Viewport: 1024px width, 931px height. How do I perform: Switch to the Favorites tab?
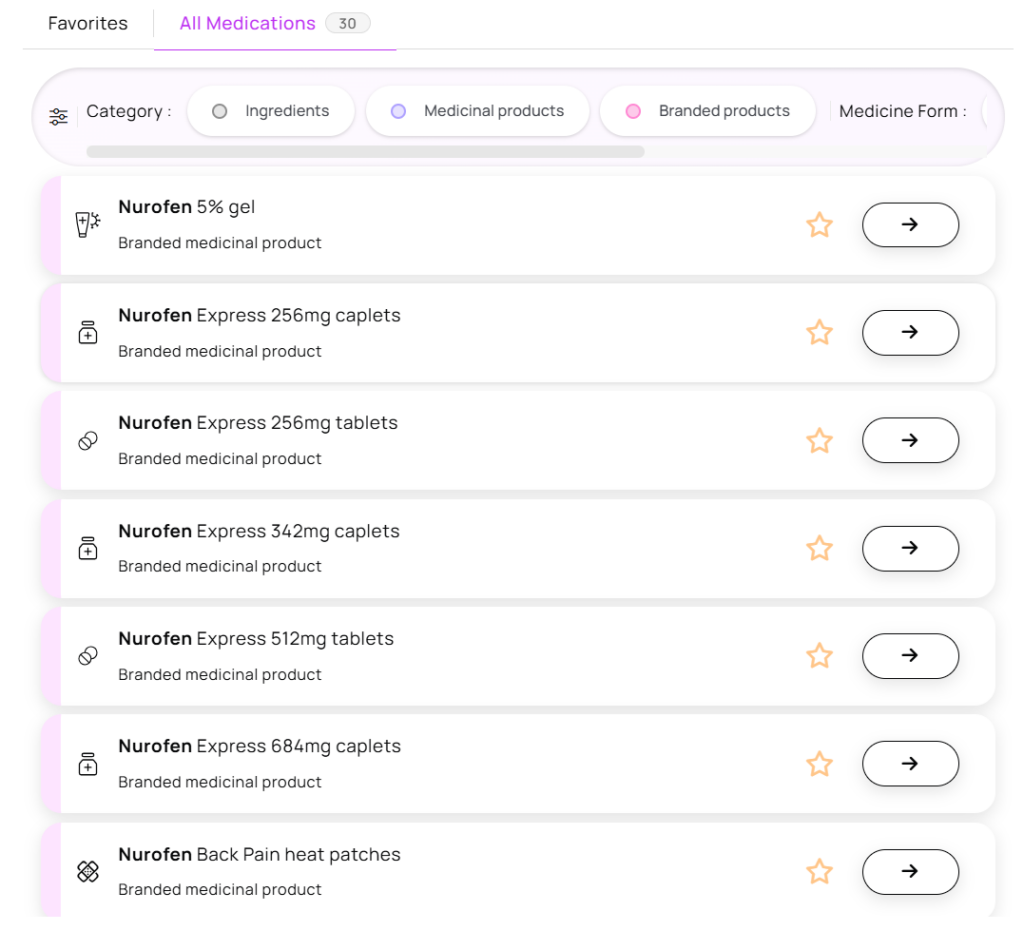(88, 24)
